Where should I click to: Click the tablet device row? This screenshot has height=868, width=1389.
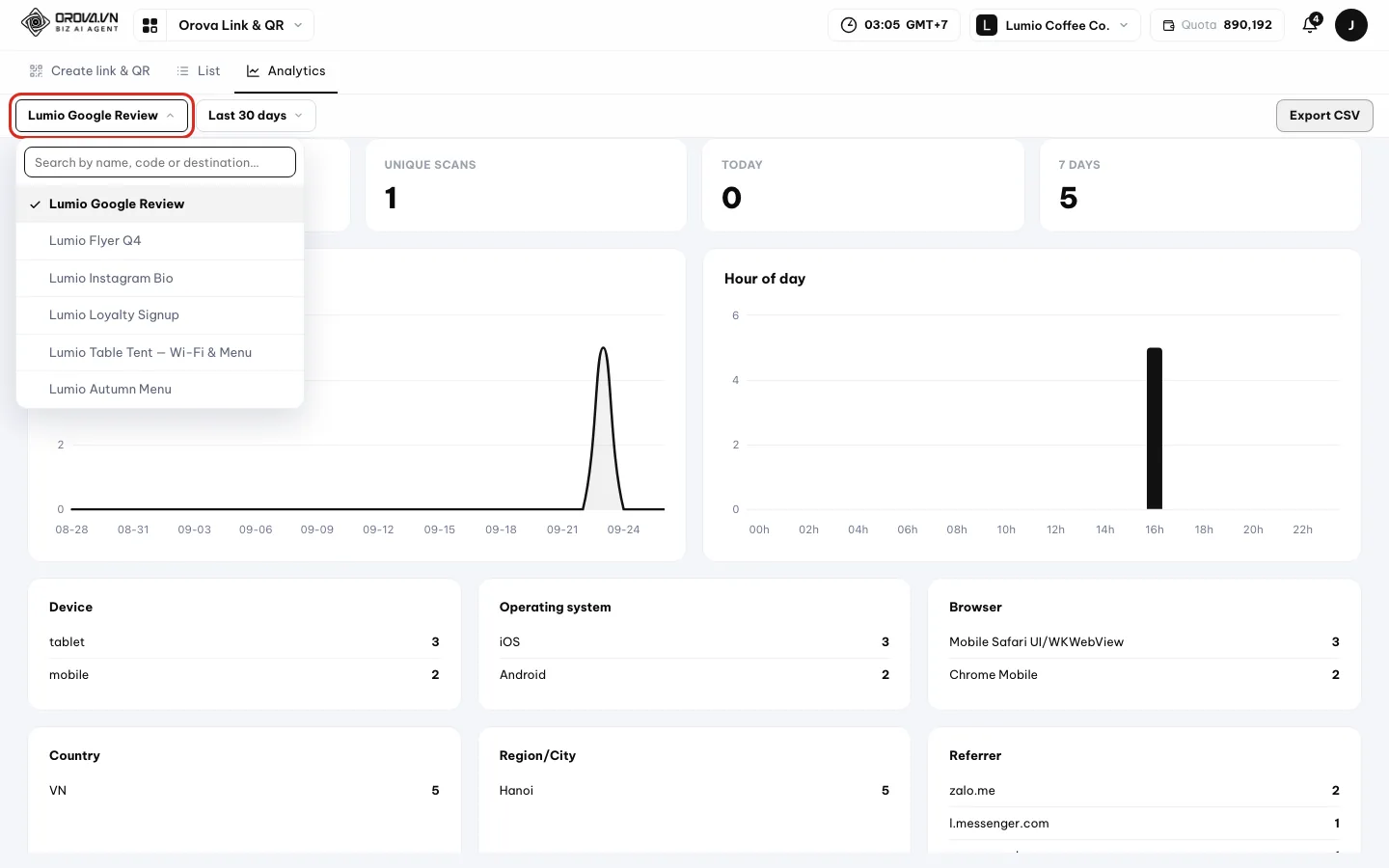pyautogui.click(x=244, y=642)
